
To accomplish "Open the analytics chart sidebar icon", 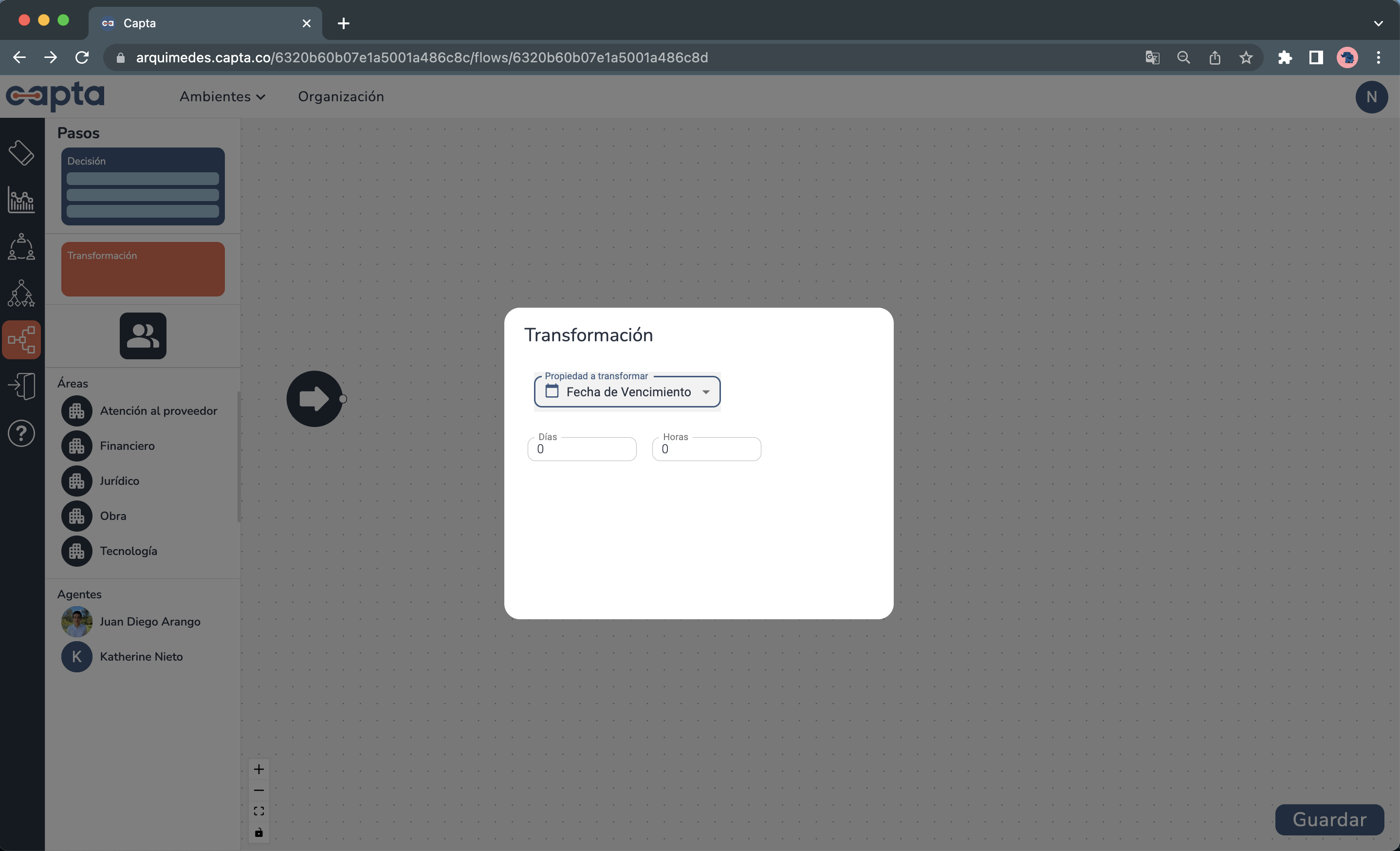I will [x=21, y=200].
